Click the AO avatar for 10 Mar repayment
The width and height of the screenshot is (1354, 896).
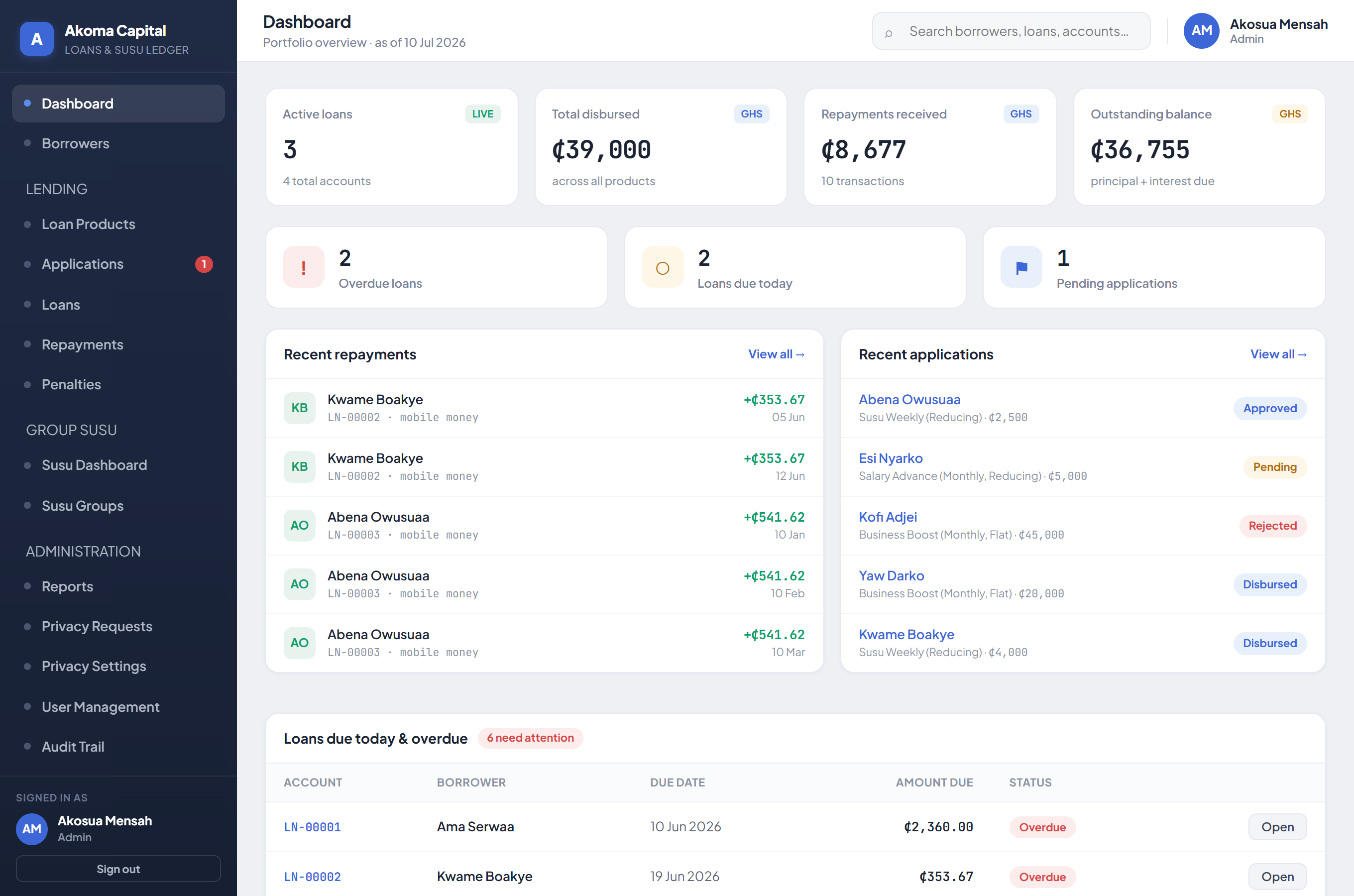tap(299, 644)
